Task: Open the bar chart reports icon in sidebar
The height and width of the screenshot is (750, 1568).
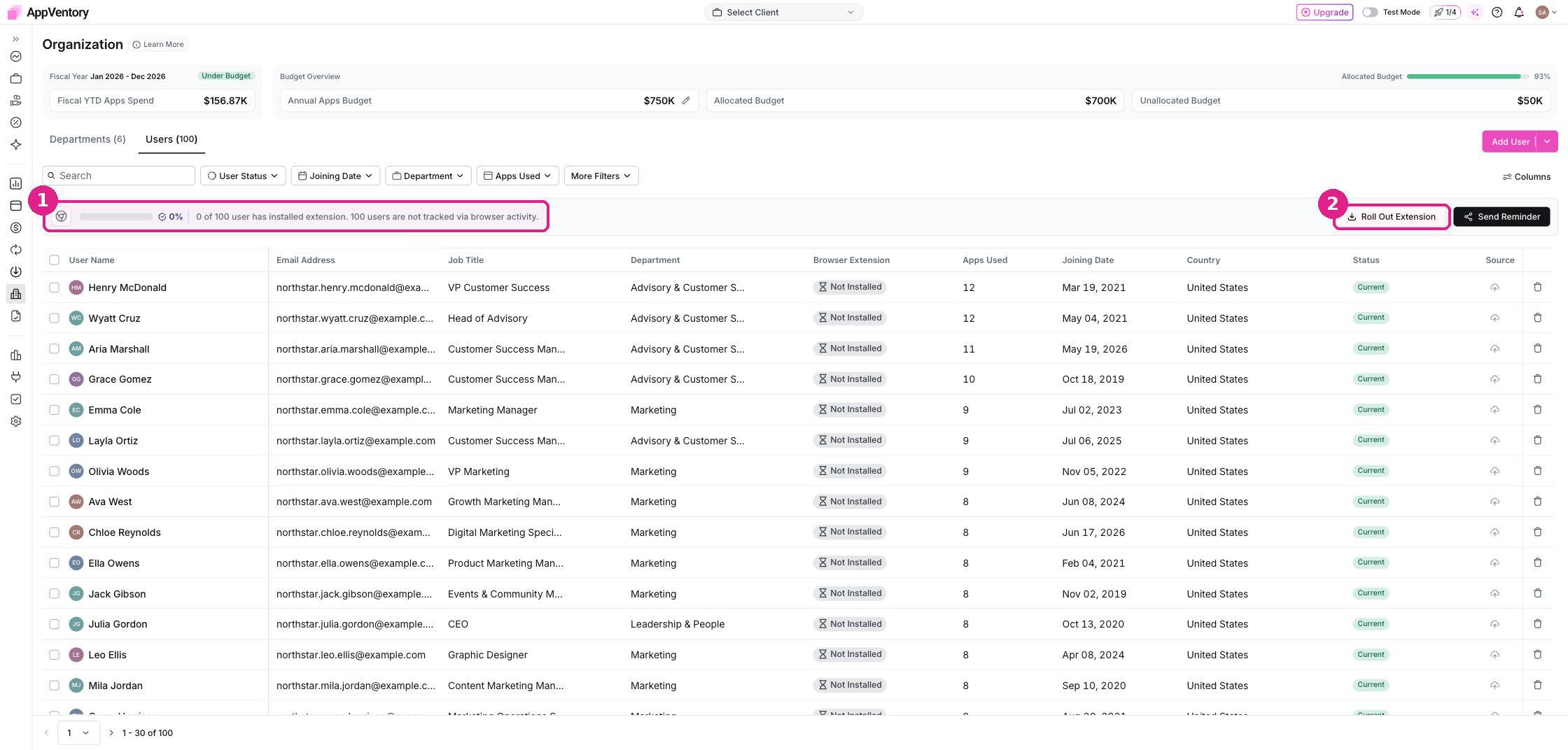Action: pyautogui.click(x=15, y=183)
